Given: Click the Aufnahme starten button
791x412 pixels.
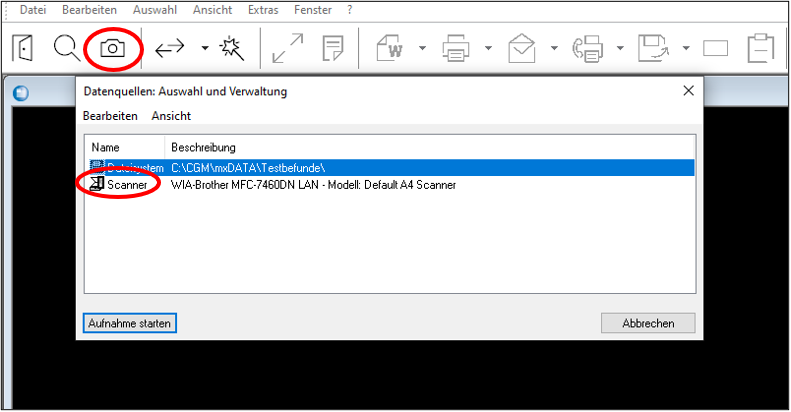Looking at the screenshot, I should coord(130,323).
